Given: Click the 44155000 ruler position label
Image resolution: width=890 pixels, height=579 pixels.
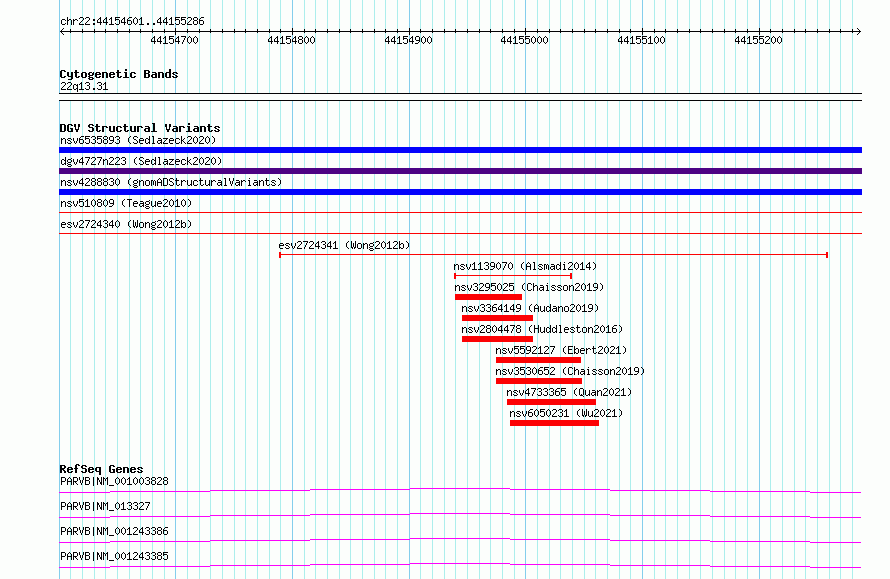Looking at the screenshot, I should [x=524, y=40].
